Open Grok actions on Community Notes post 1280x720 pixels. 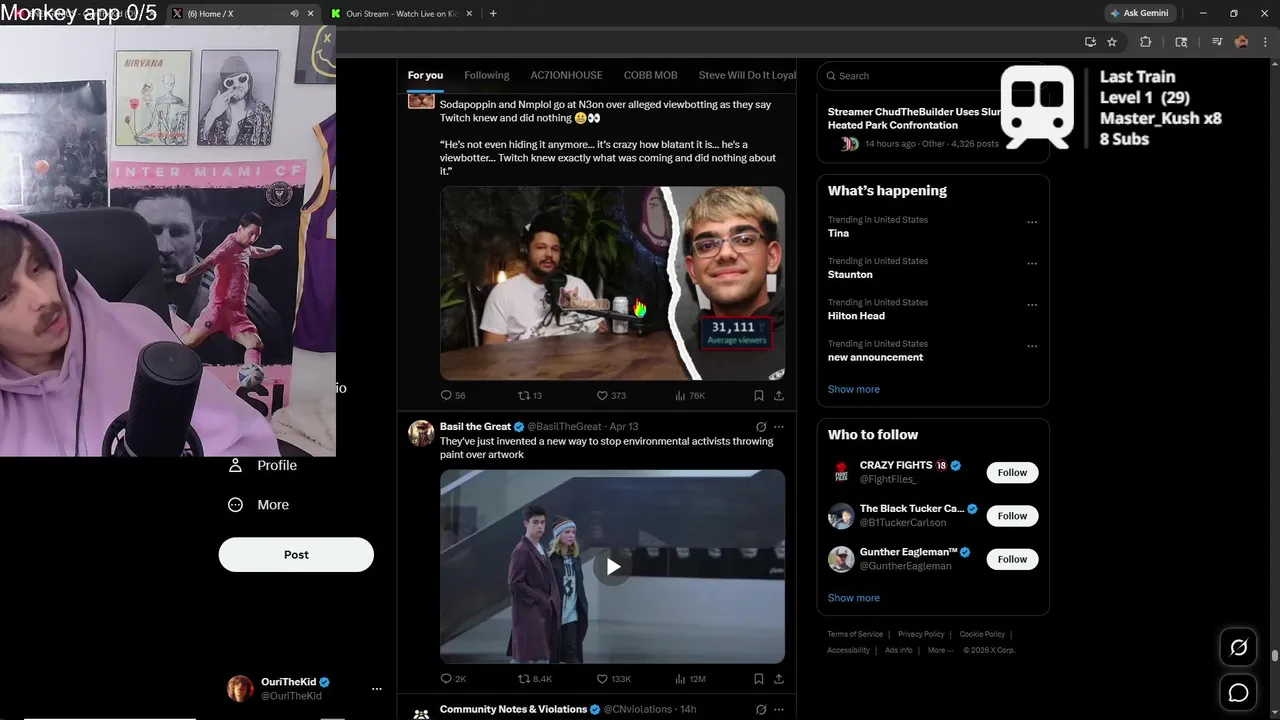[761, 710]
